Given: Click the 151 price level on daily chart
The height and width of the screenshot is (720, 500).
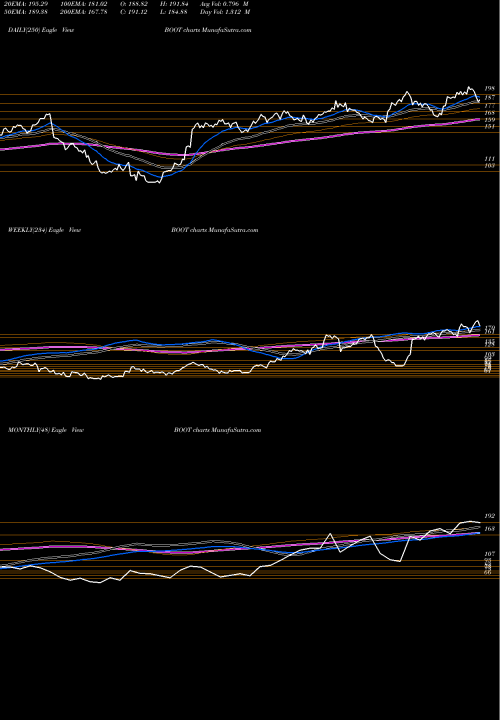Looking at the screenshot, I should (489, 126).
